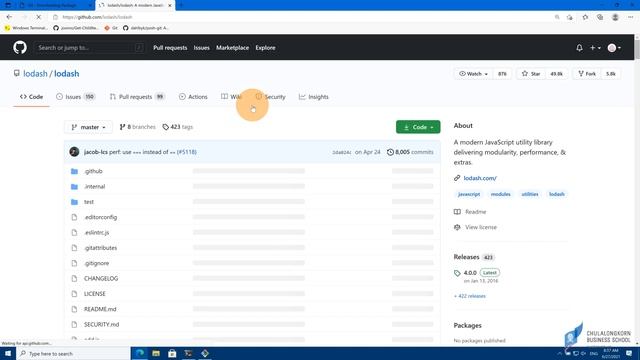
Task: View the 8 branches link
Action: tap(138, 127)
